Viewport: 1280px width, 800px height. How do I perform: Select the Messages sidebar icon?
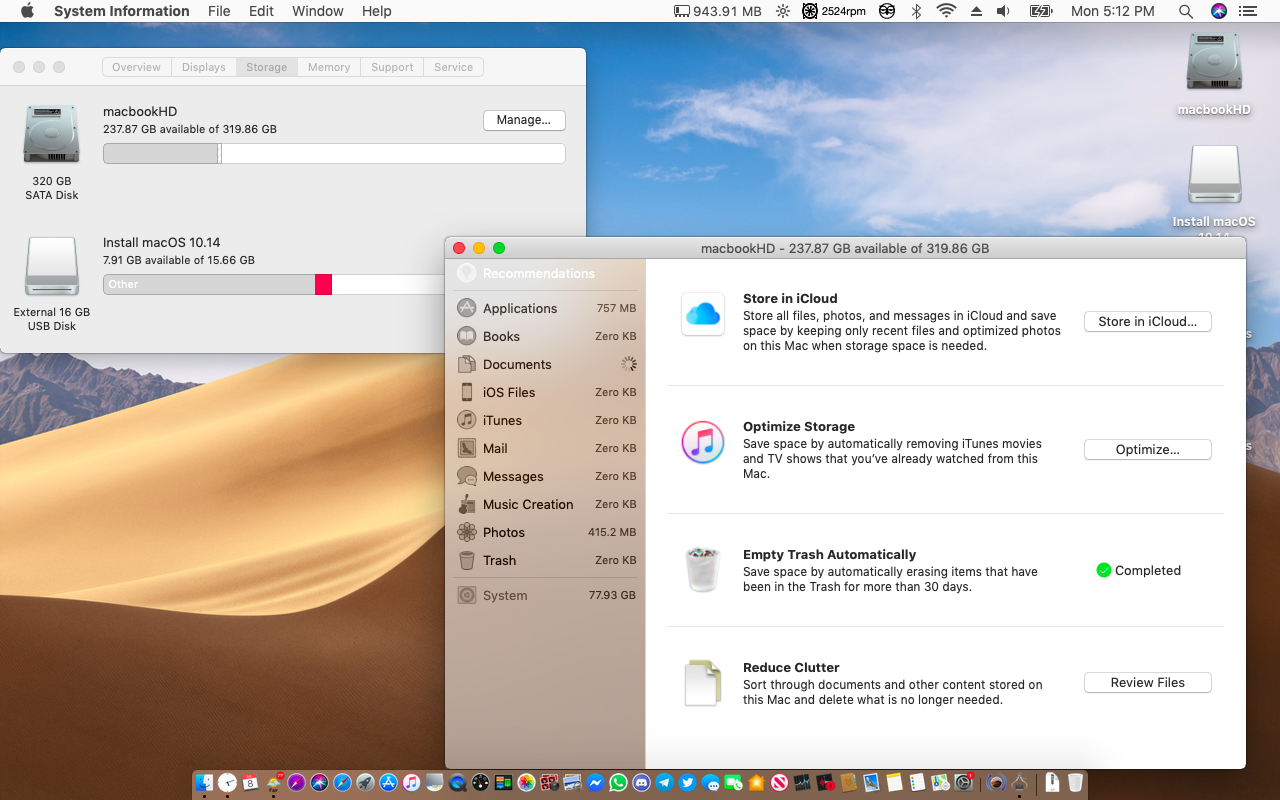(x=466, y=476)
